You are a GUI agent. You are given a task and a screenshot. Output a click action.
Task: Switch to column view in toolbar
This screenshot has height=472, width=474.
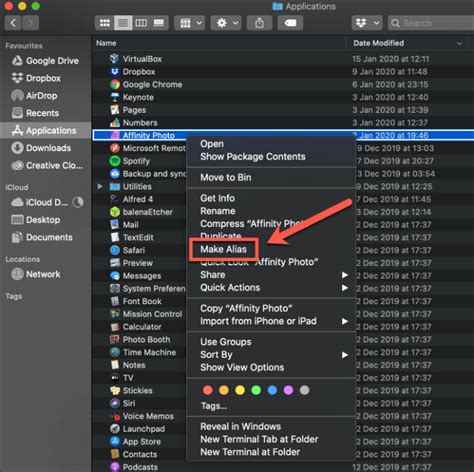click(x=141, y=23)
